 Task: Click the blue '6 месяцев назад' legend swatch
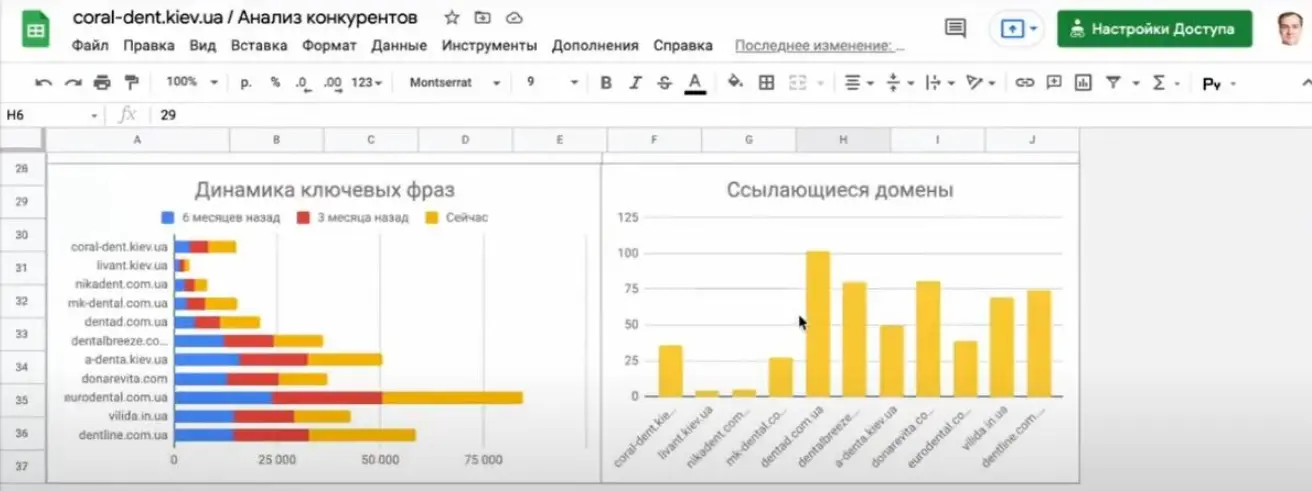(x=167, y=217)
